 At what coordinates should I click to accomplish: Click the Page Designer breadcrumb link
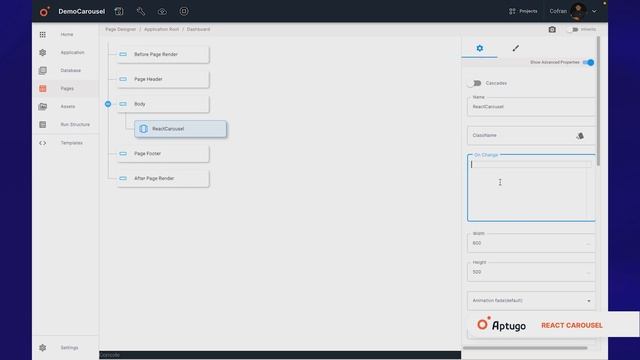click(x=120, y=29)
